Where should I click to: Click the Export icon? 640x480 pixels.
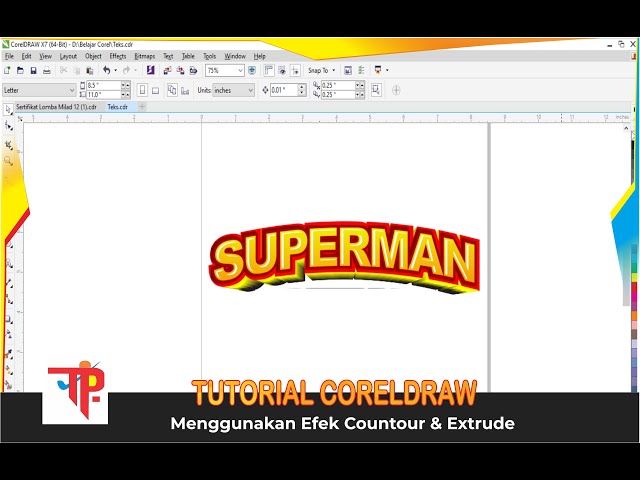tap(180, 70)
